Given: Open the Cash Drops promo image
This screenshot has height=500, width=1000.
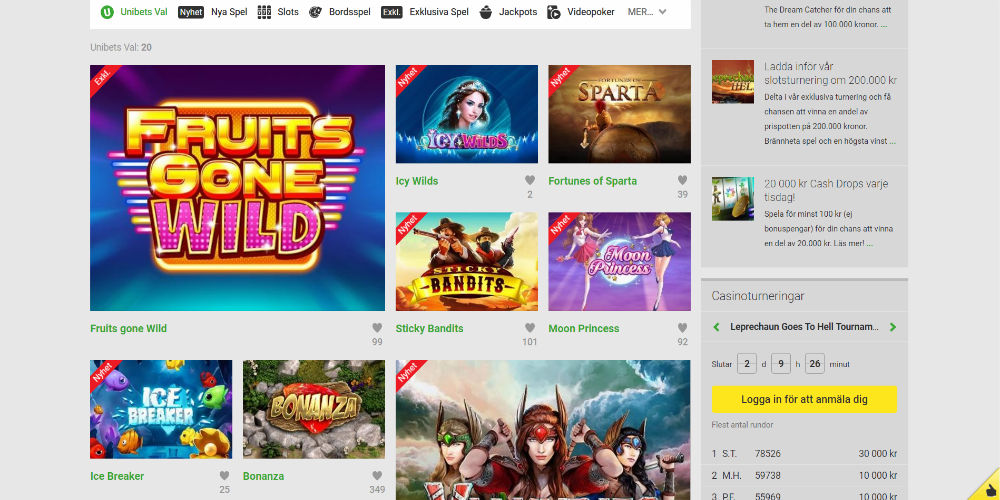Looking at the screenshot, I should 733,199.
